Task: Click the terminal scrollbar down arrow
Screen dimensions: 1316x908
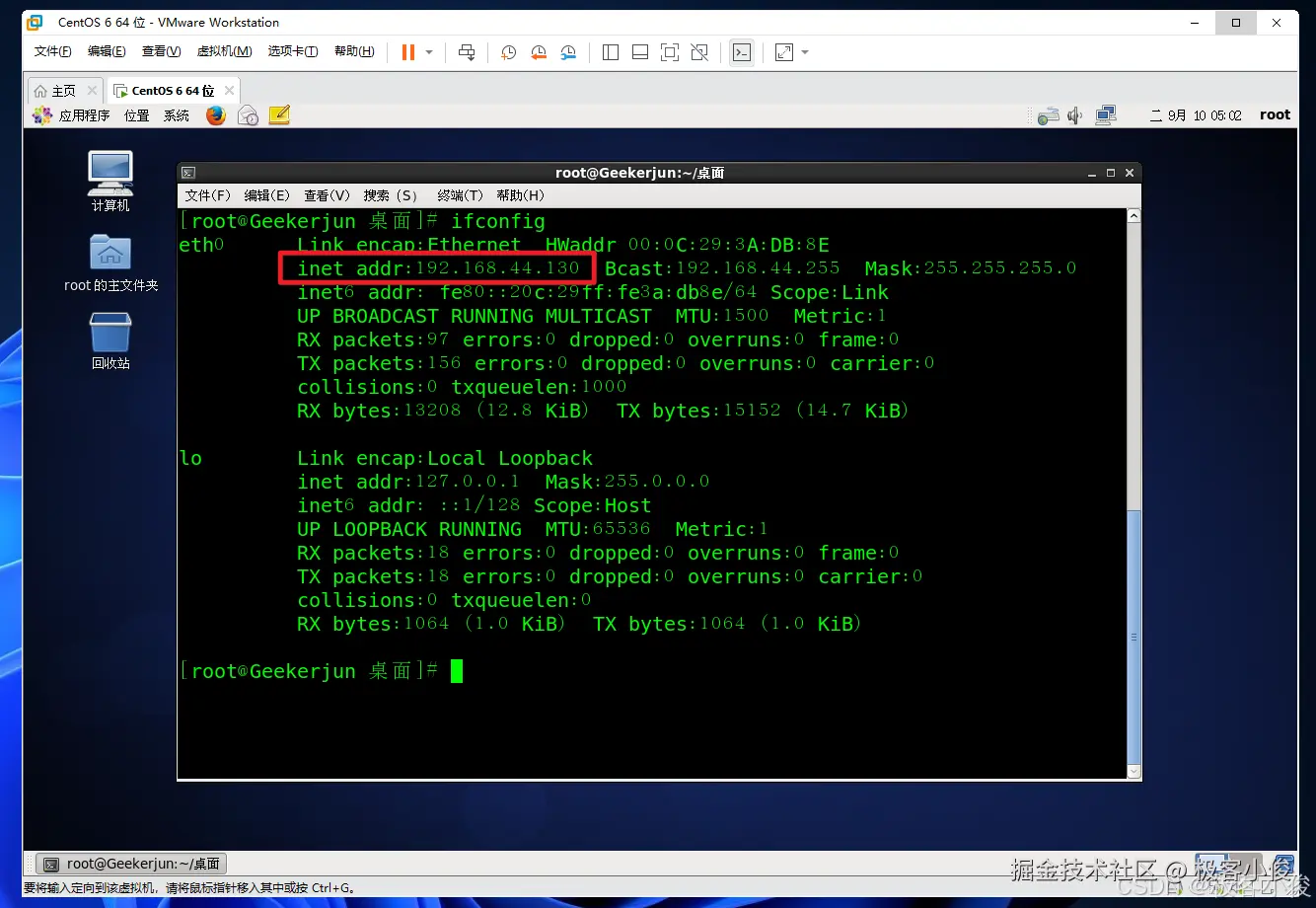Action: pyautogui.click(x=1133, y=771)
